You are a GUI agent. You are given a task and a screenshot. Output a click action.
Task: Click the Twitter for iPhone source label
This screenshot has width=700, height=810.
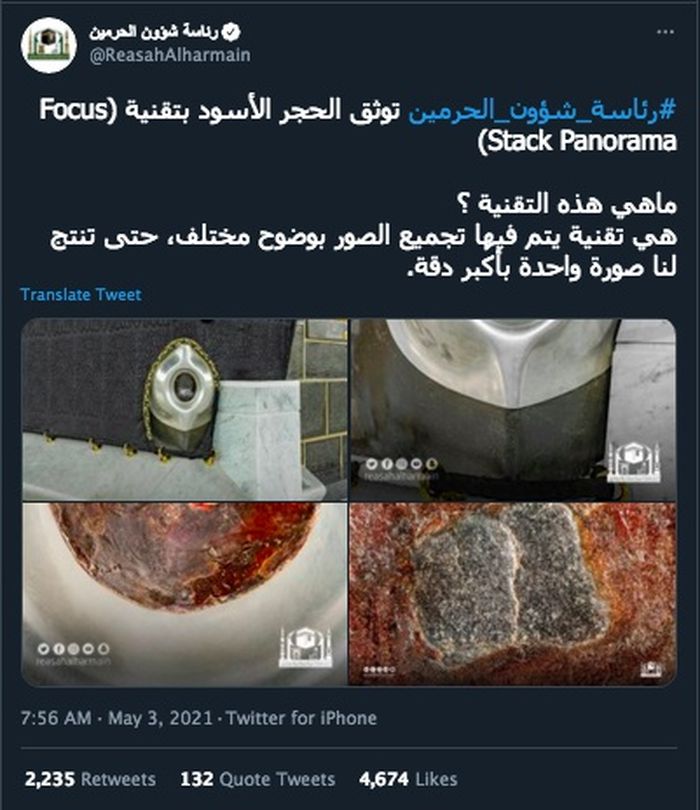[302, 718]
